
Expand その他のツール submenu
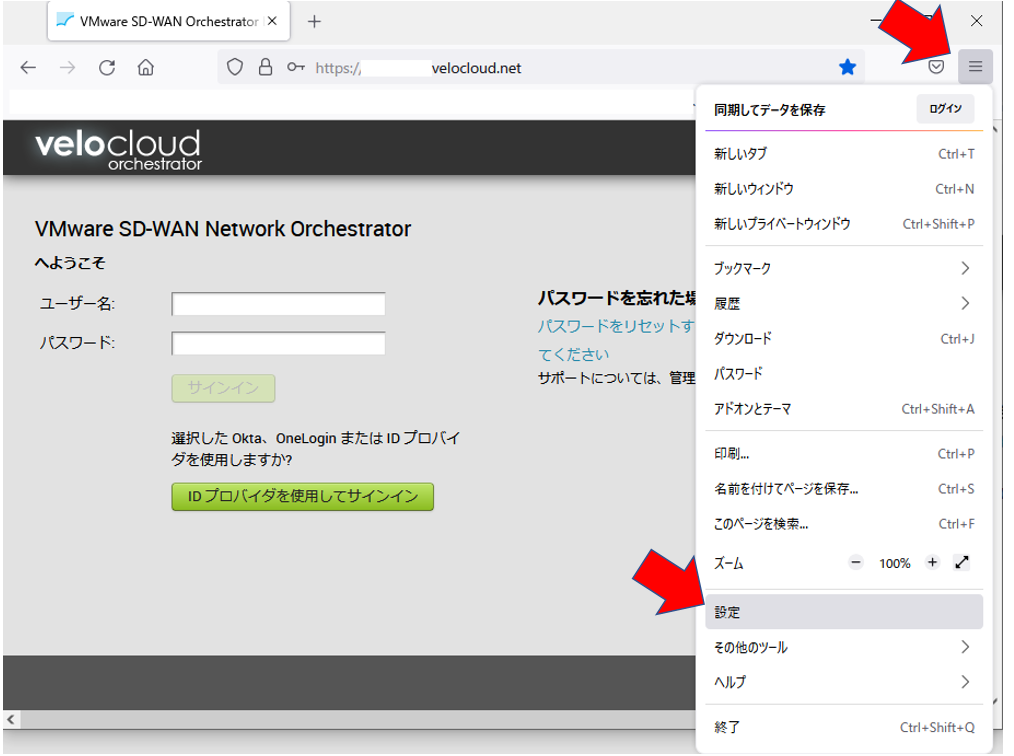844,647
